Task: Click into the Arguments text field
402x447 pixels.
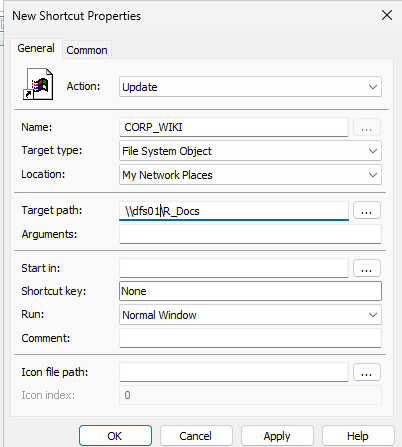Action: 250,234
